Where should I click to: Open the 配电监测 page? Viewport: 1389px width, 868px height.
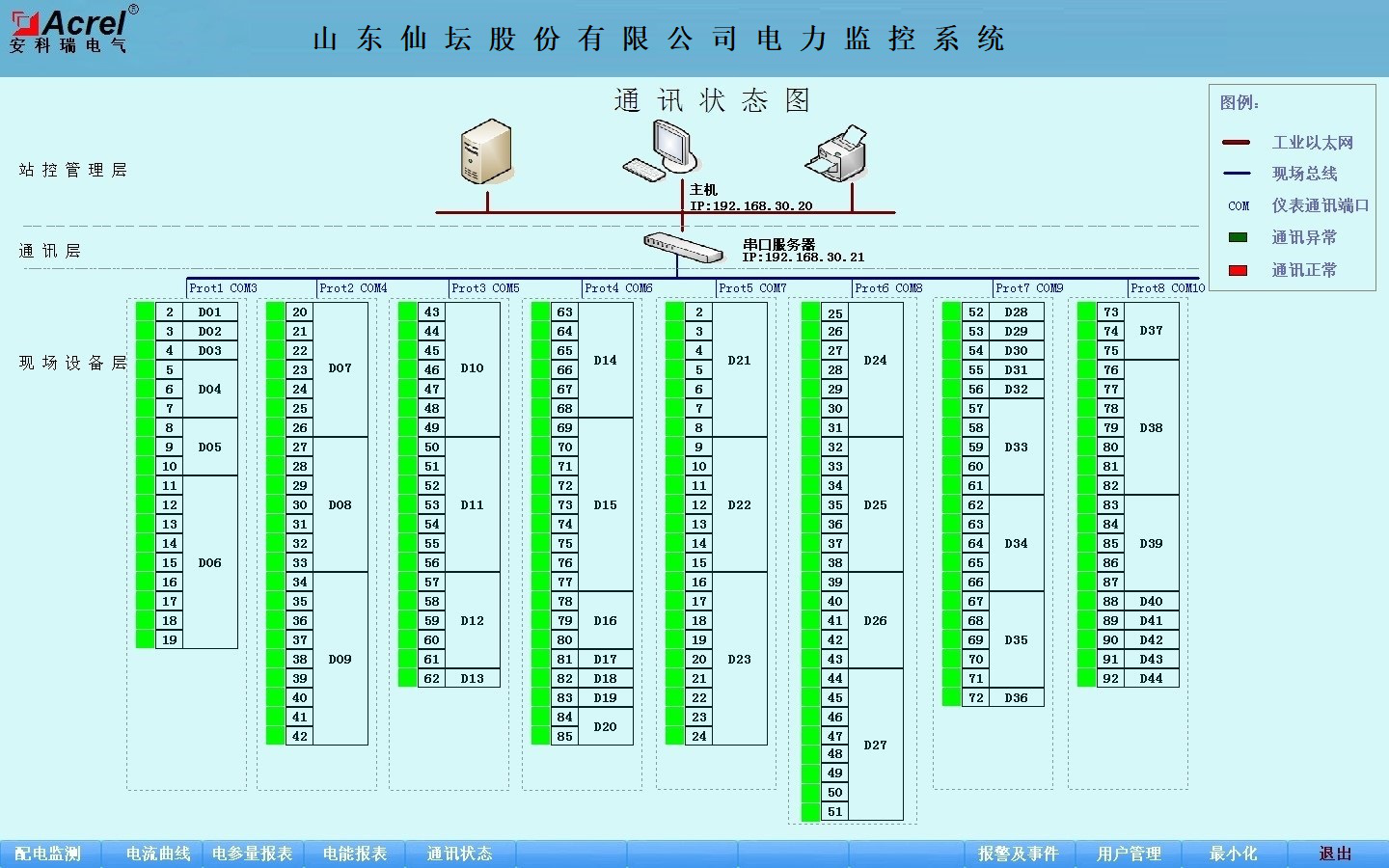48,854
